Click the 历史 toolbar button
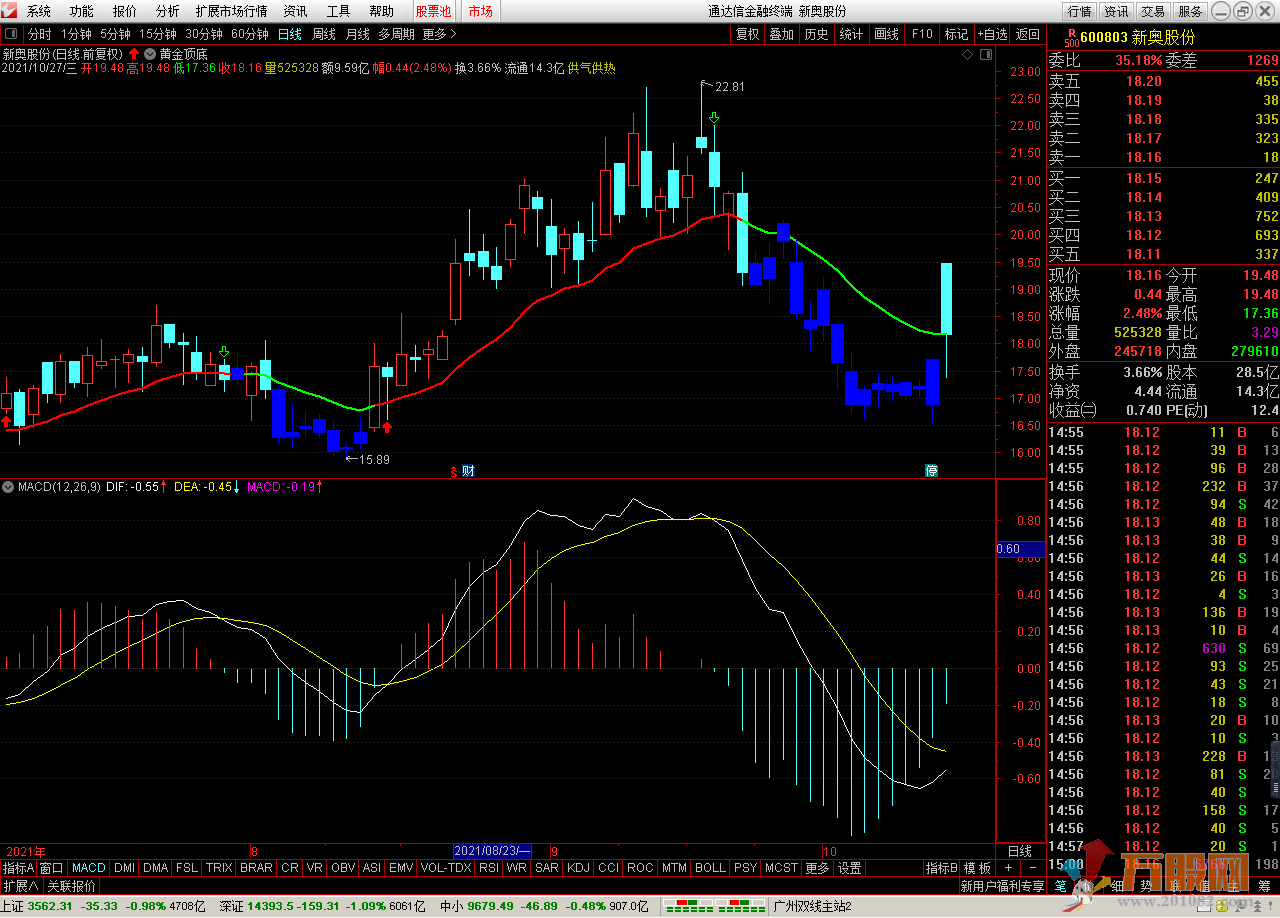The height and width of the screenshot is (918, 1280). pos(817,34)
